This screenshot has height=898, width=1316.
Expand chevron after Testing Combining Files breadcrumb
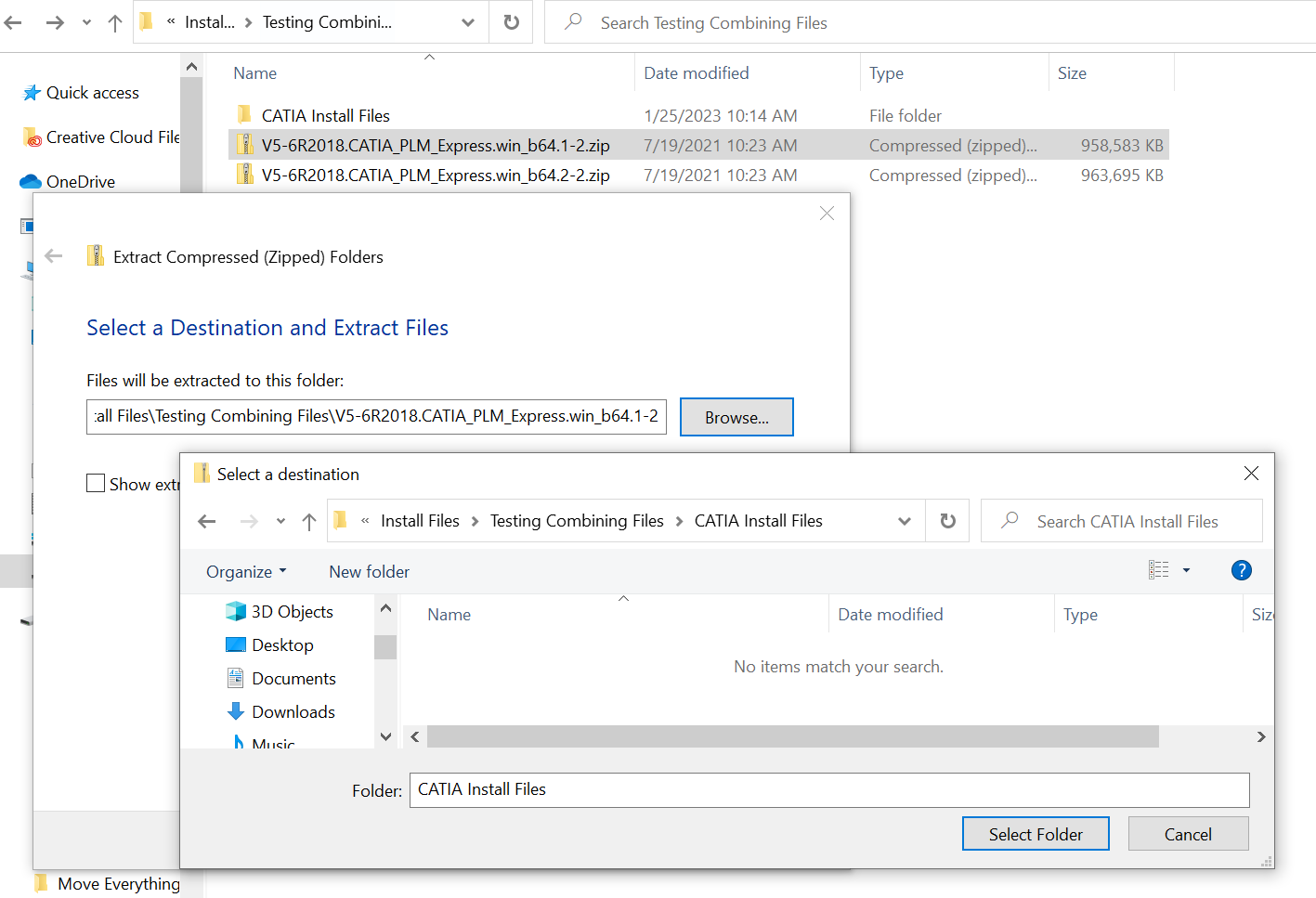pyautogui.click(x=679, y=521)
